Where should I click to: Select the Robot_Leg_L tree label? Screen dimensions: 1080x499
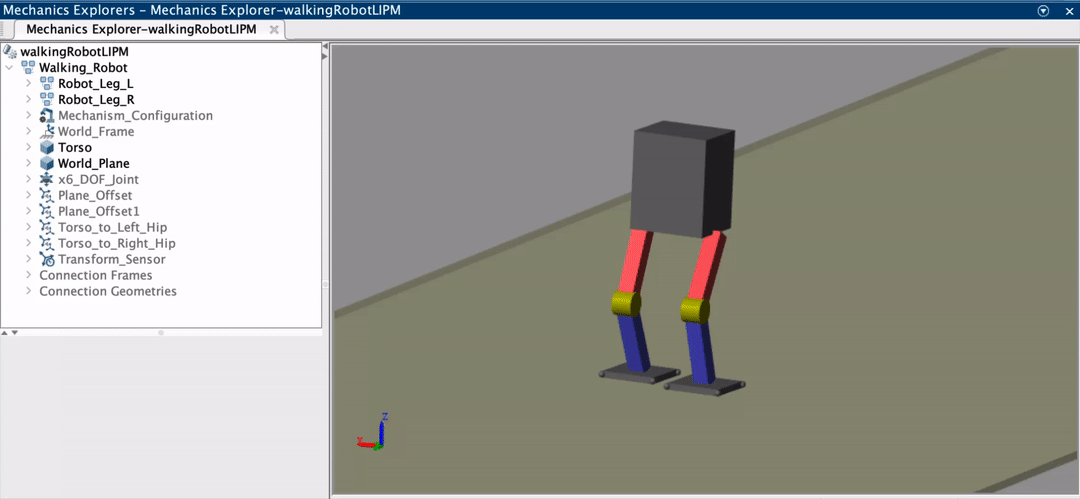point(96,83)
